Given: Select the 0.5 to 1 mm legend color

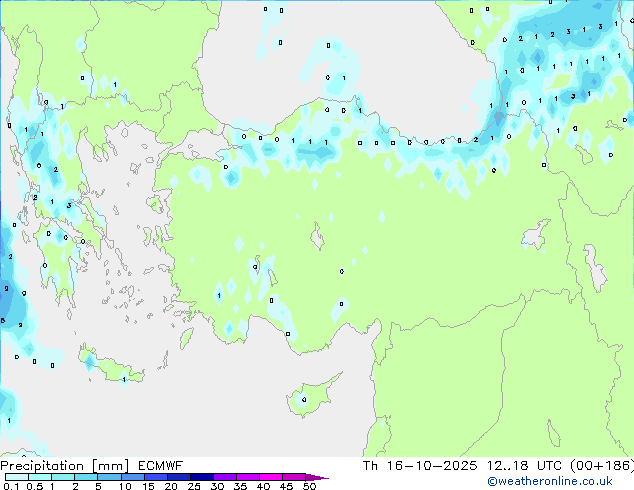Looking at the screenshot, I should click(x=40, y=477).
